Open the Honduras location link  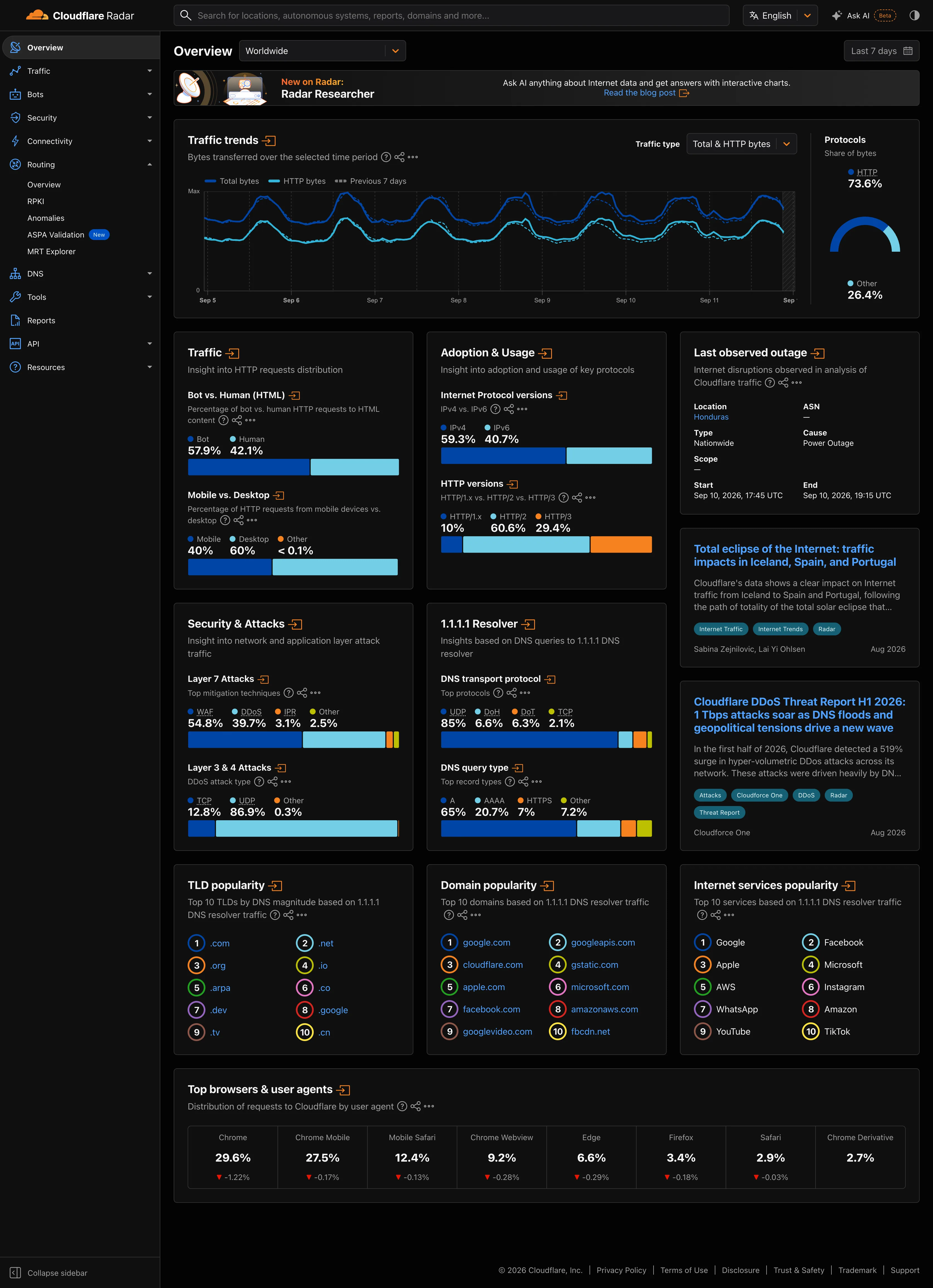[711, 417]
